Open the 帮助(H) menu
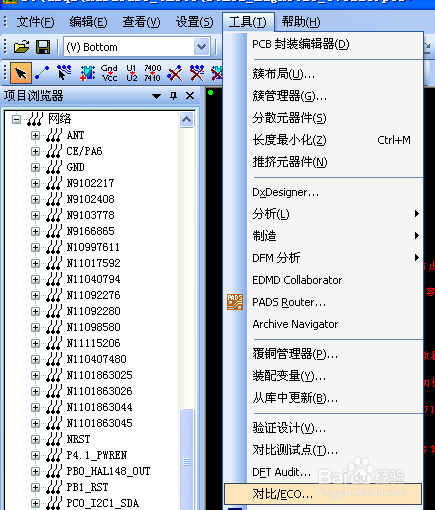Viewport: 435px width, 510px height. coord(301,22)
